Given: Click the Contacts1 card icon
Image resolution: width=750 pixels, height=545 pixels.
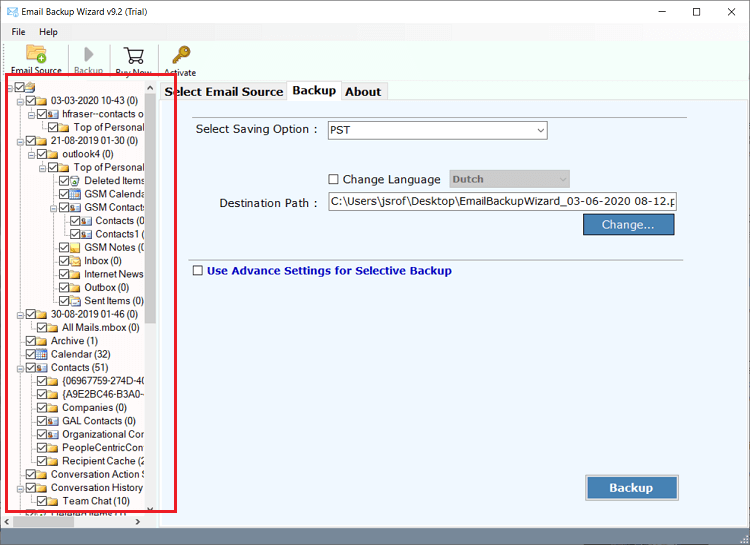Looking at the screenshot, I should coord(86,234).
